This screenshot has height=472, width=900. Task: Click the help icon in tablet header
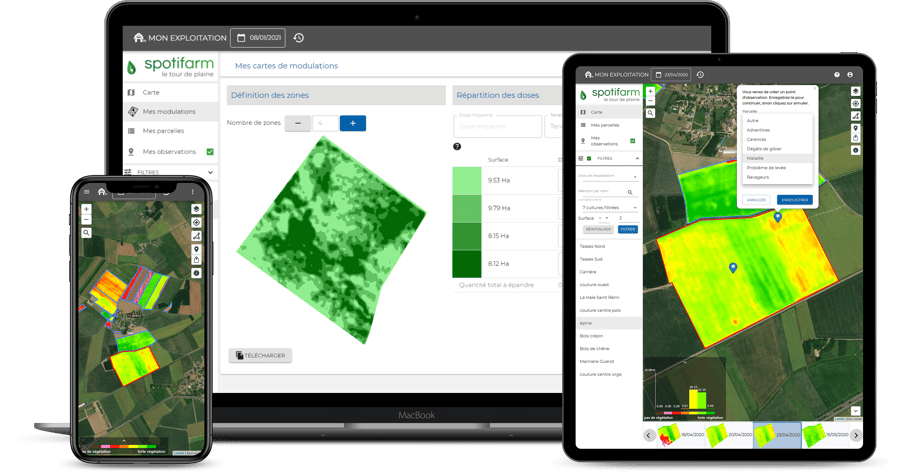[836, 75]
